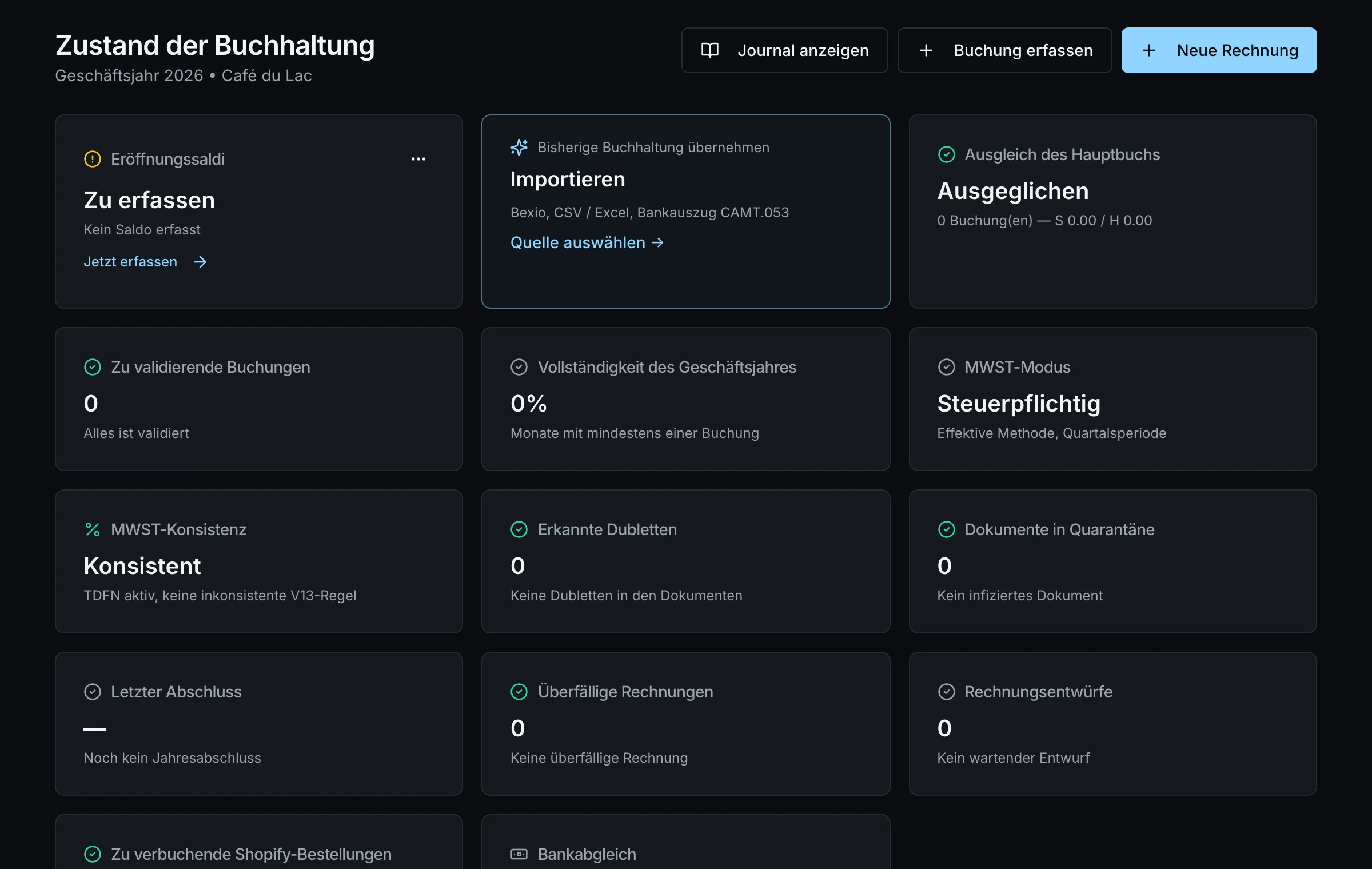This screenshot has width=1372, height=869.
Task: Click the Kein infiziertes Dokument text
Action: 1020,596
